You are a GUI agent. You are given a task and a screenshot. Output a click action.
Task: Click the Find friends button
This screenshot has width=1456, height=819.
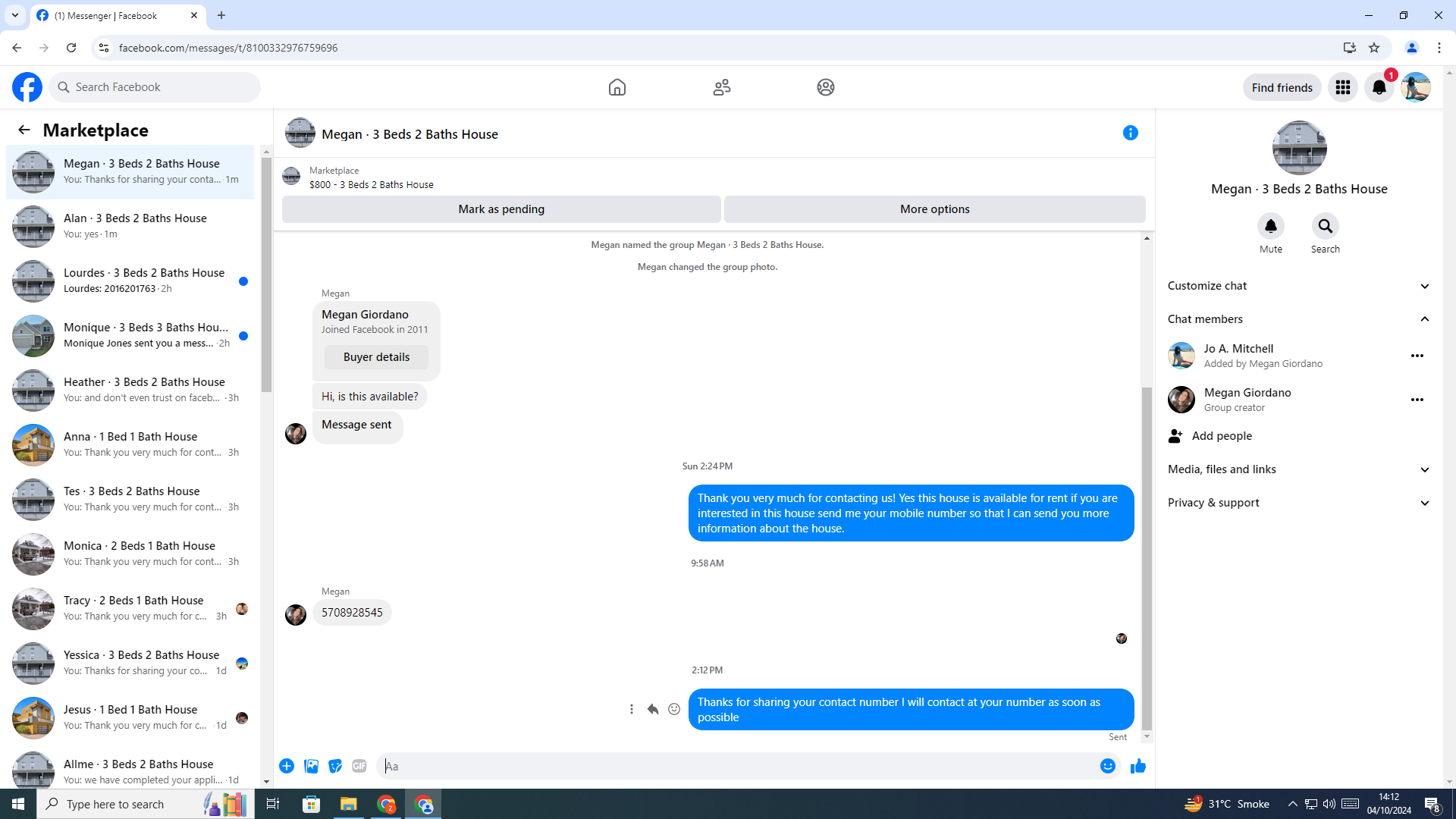[x=1282, y=87]
